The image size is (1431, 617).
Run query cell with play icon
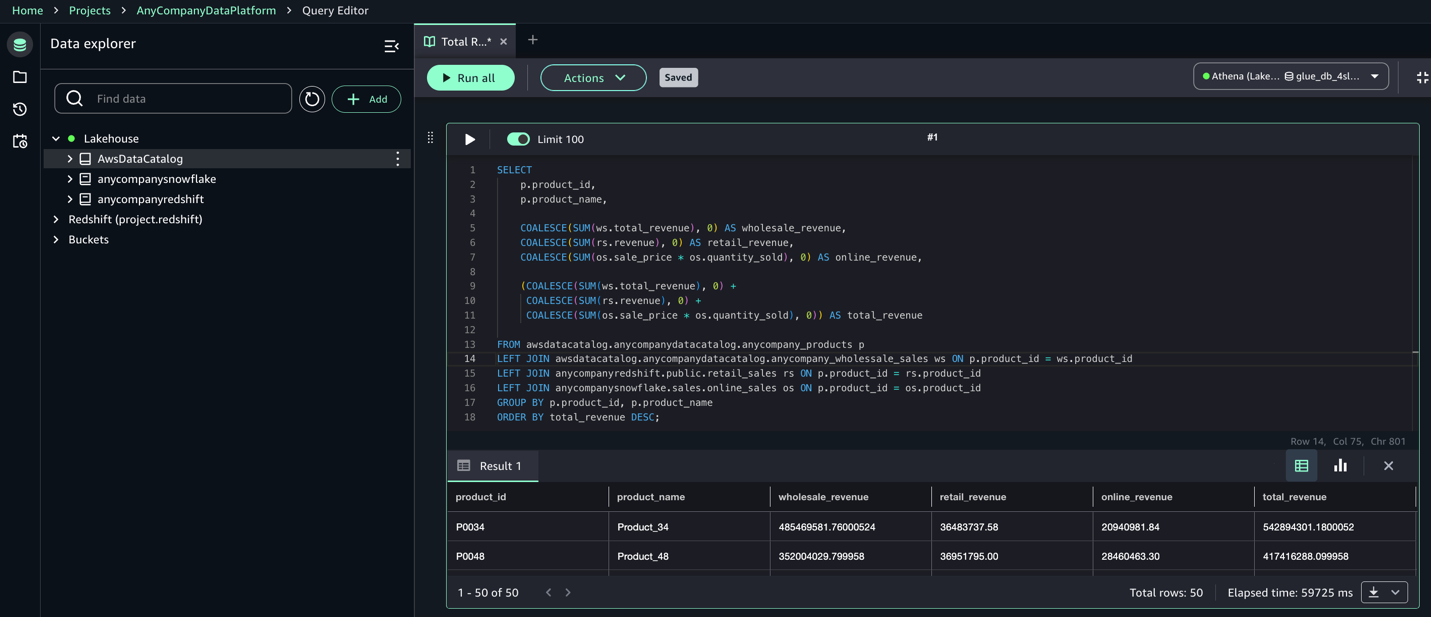point(470,140)
